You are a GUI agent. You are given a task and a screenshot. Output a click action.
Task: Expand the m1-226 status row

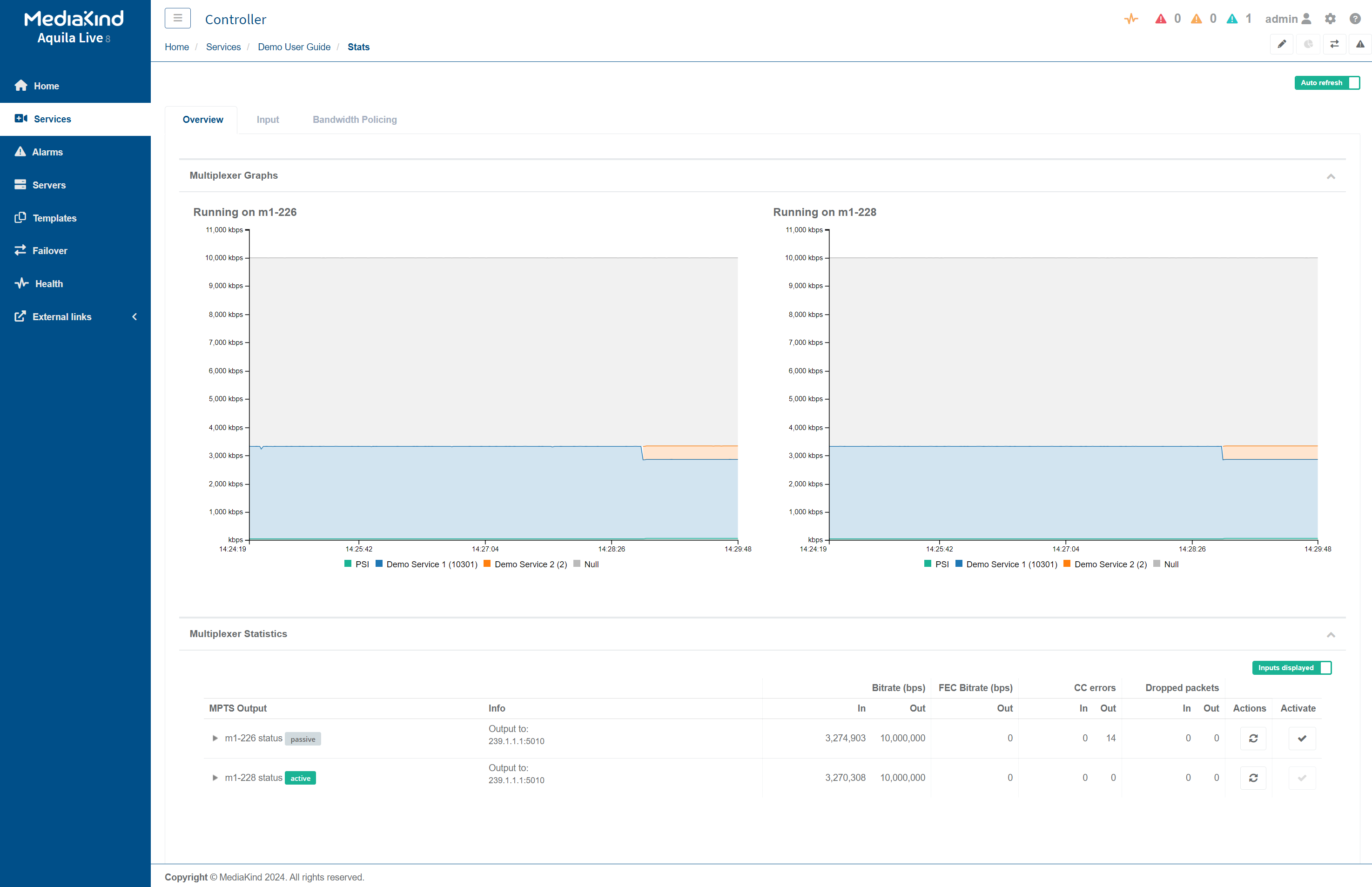coord(215,739)
